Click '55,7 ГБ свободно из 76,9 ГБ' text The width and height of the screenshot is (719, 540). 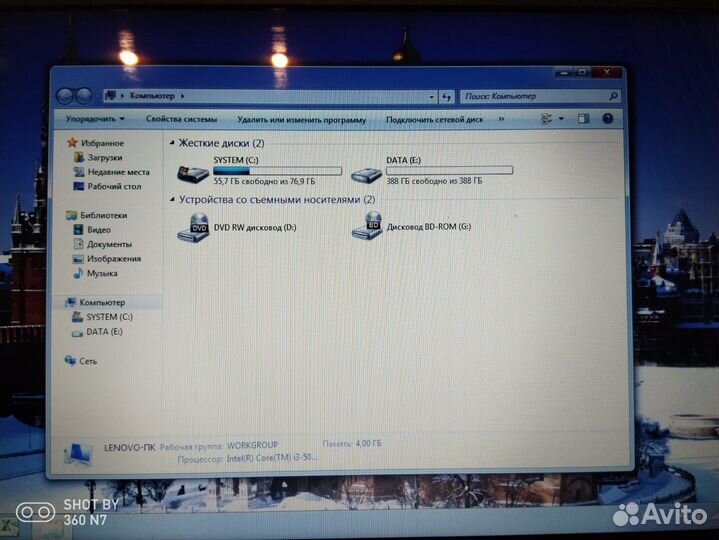pyautogui.click(x=264, y=182)
